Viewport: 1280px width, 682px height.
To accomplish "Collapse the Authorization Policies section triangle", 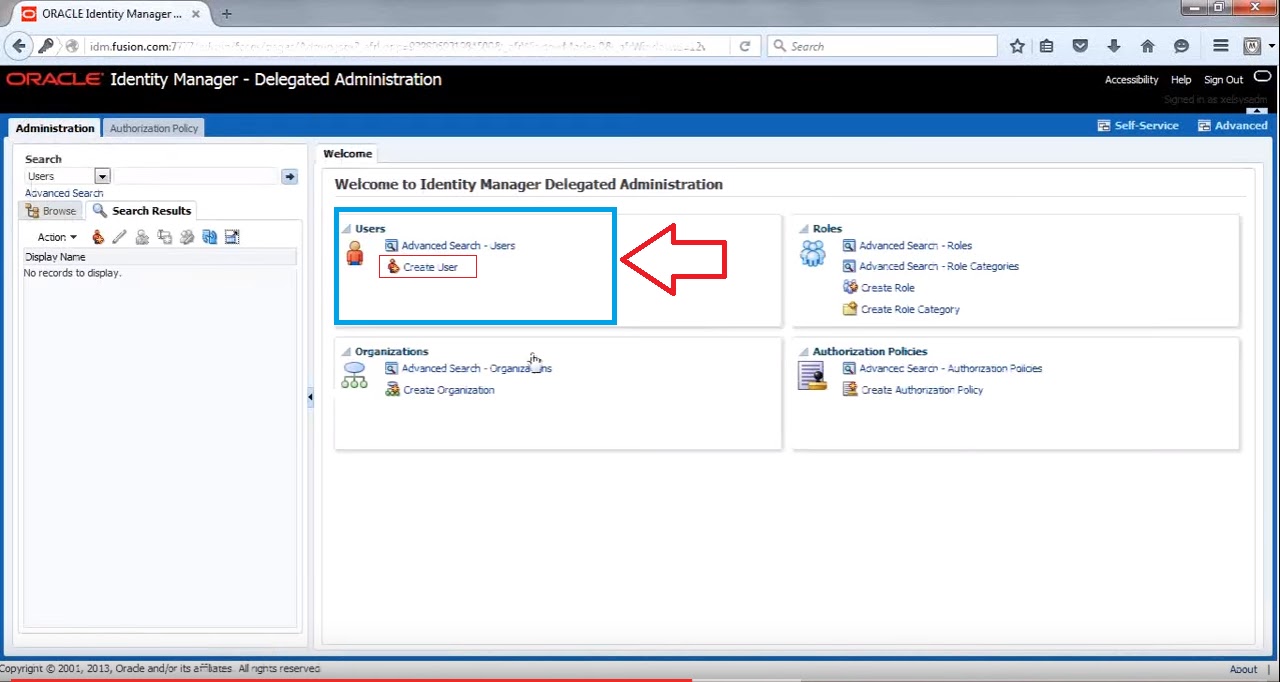I will click(x=805, y=351).
